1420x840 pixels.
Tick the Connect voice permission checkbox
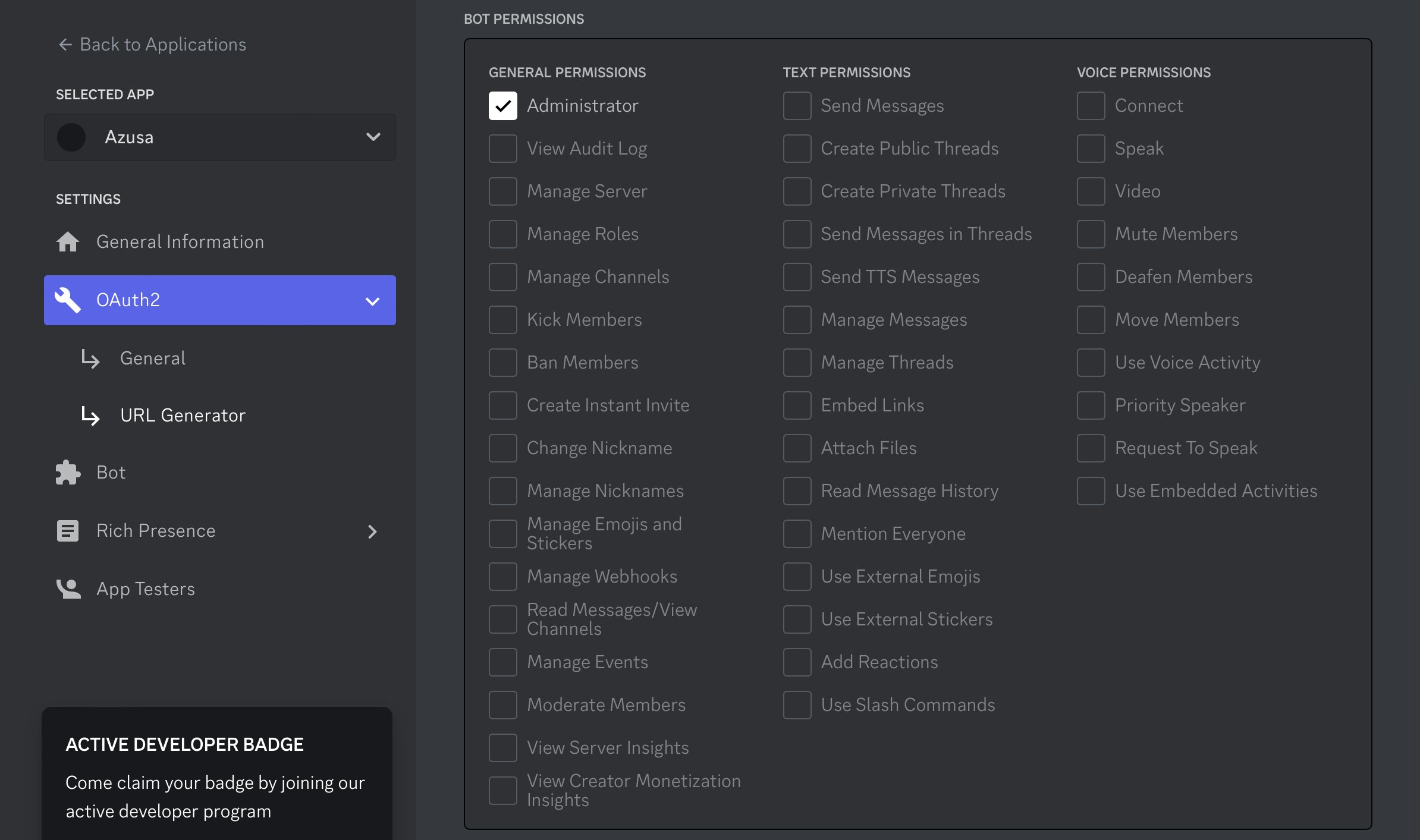pyautogui.click(x=1091, y=106)
